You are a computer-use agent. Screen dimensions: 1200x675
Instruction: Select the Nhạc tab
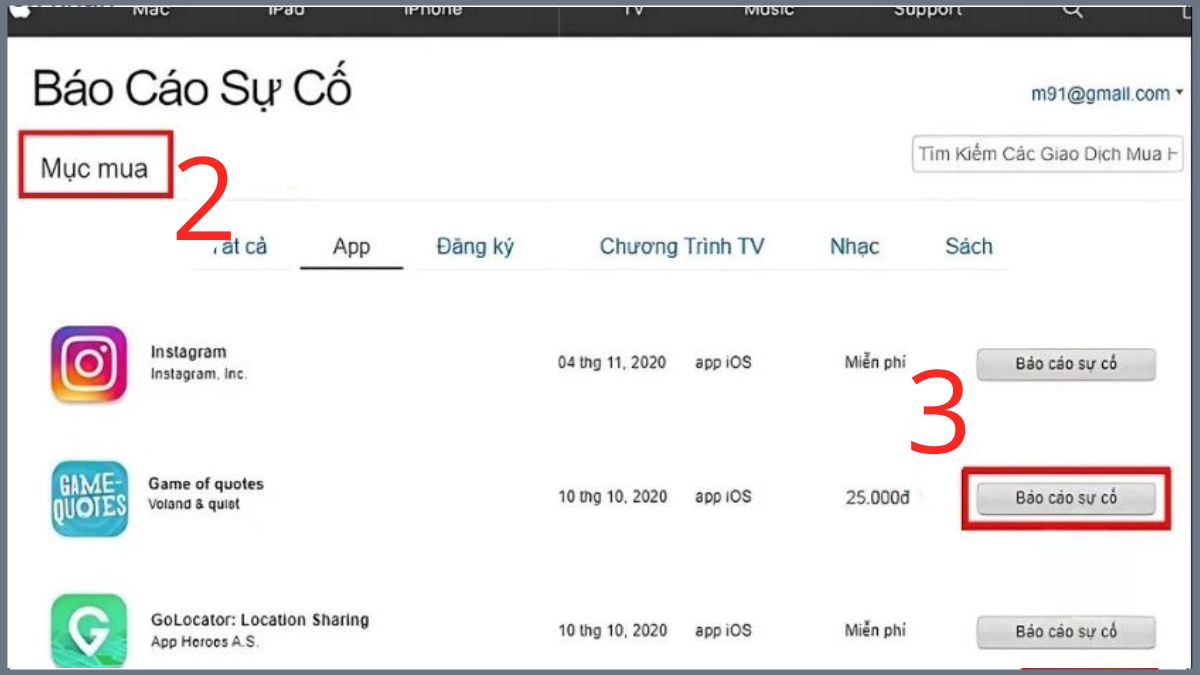(x=856, y=247)
